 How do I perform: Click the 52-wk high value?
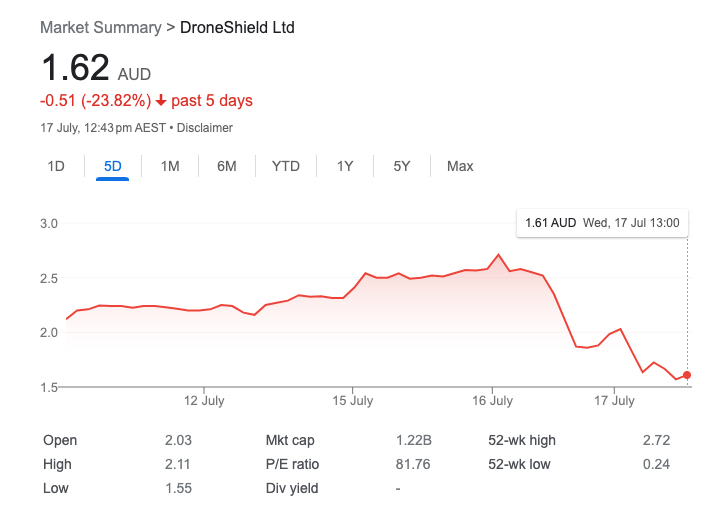click(657, 440)
